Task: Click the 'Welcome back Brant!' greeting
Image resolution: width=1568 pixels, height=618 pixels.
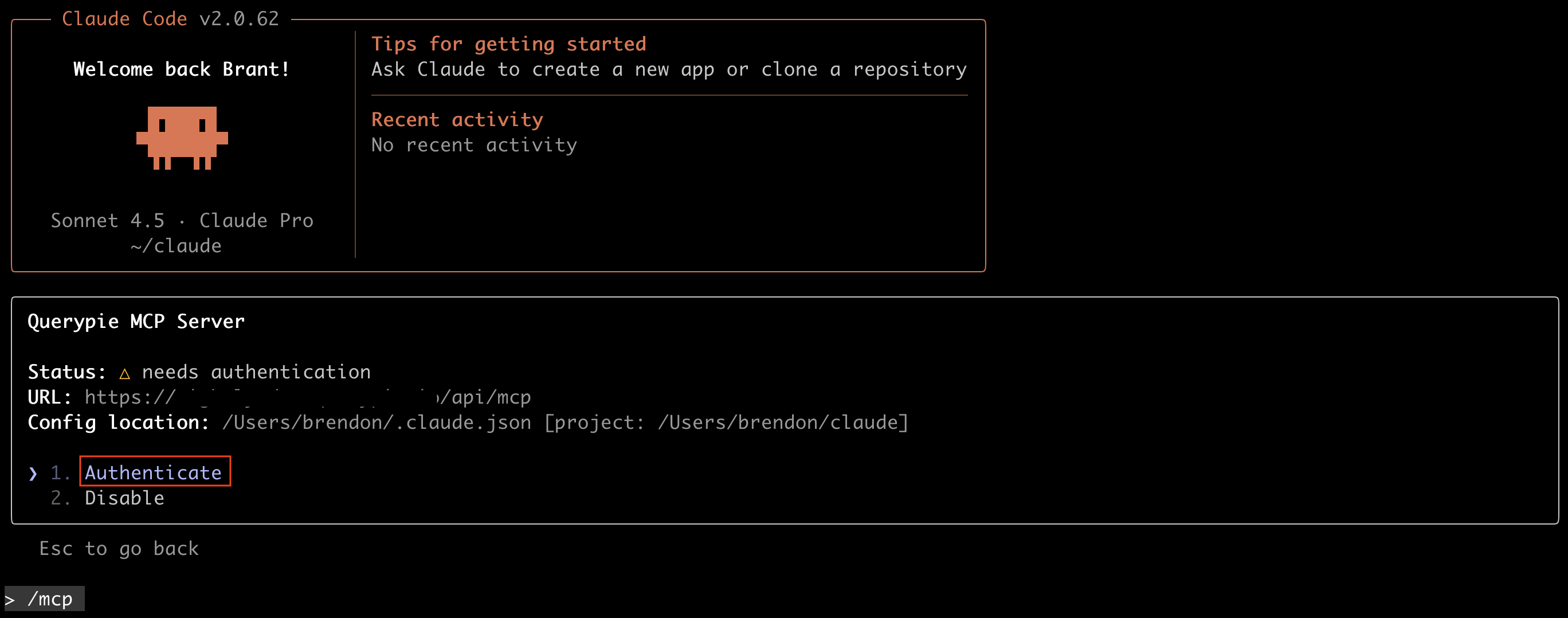Action: click(x=182, y=69)
